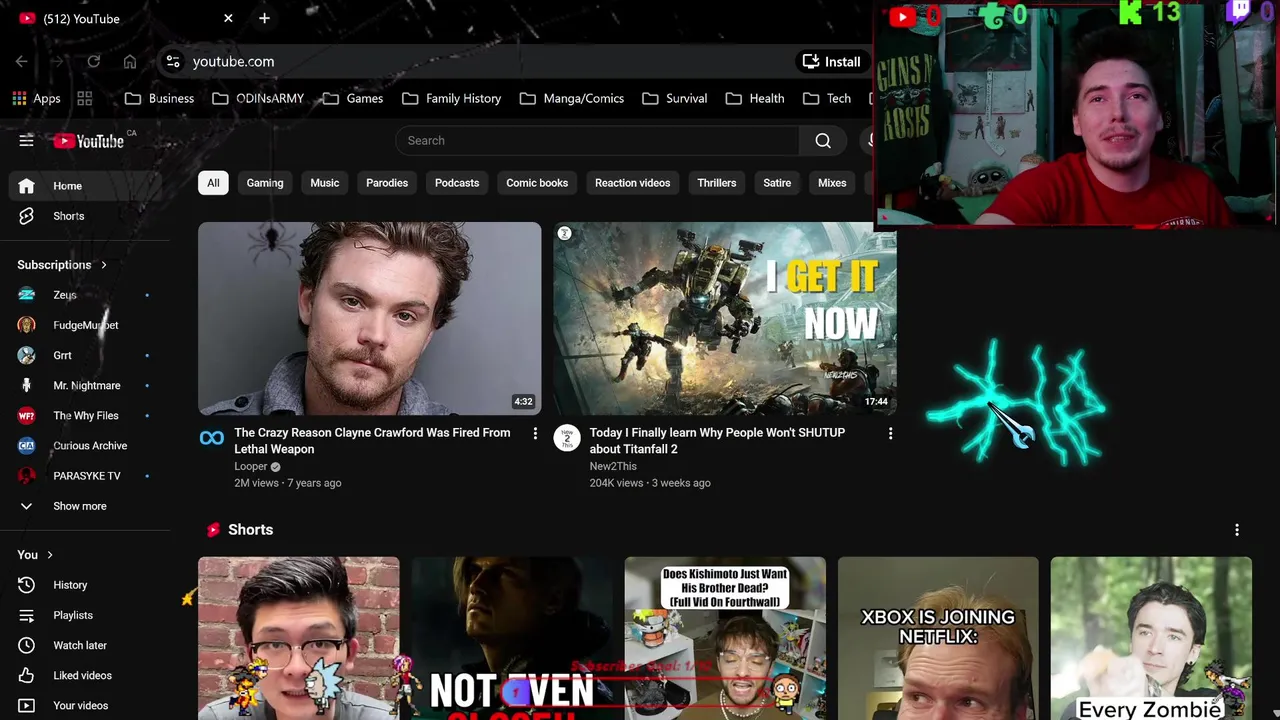The height and width of the screenshot is (720, 1280).
Task: Open the New2This channel name link
Action: click(613, 467)
